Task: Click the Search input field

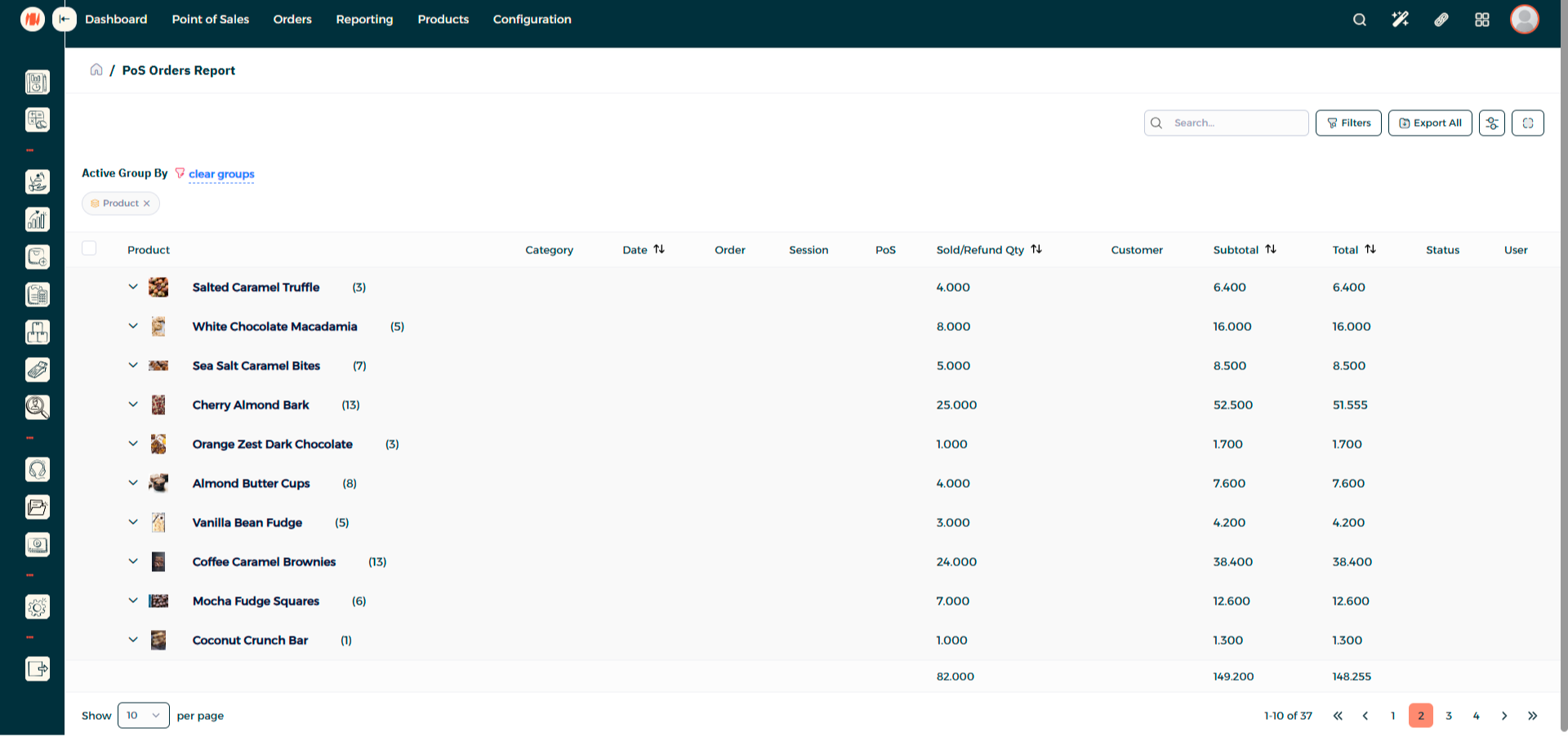Action: tap(1227, 123)
